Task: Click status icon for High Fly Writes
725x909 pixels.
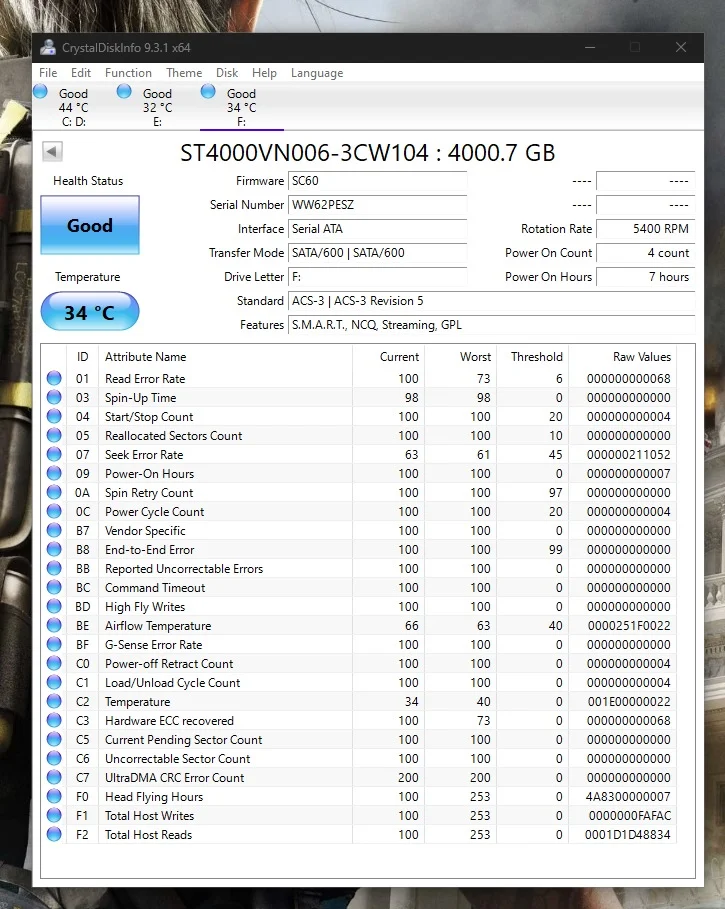Action: point(54,606)
